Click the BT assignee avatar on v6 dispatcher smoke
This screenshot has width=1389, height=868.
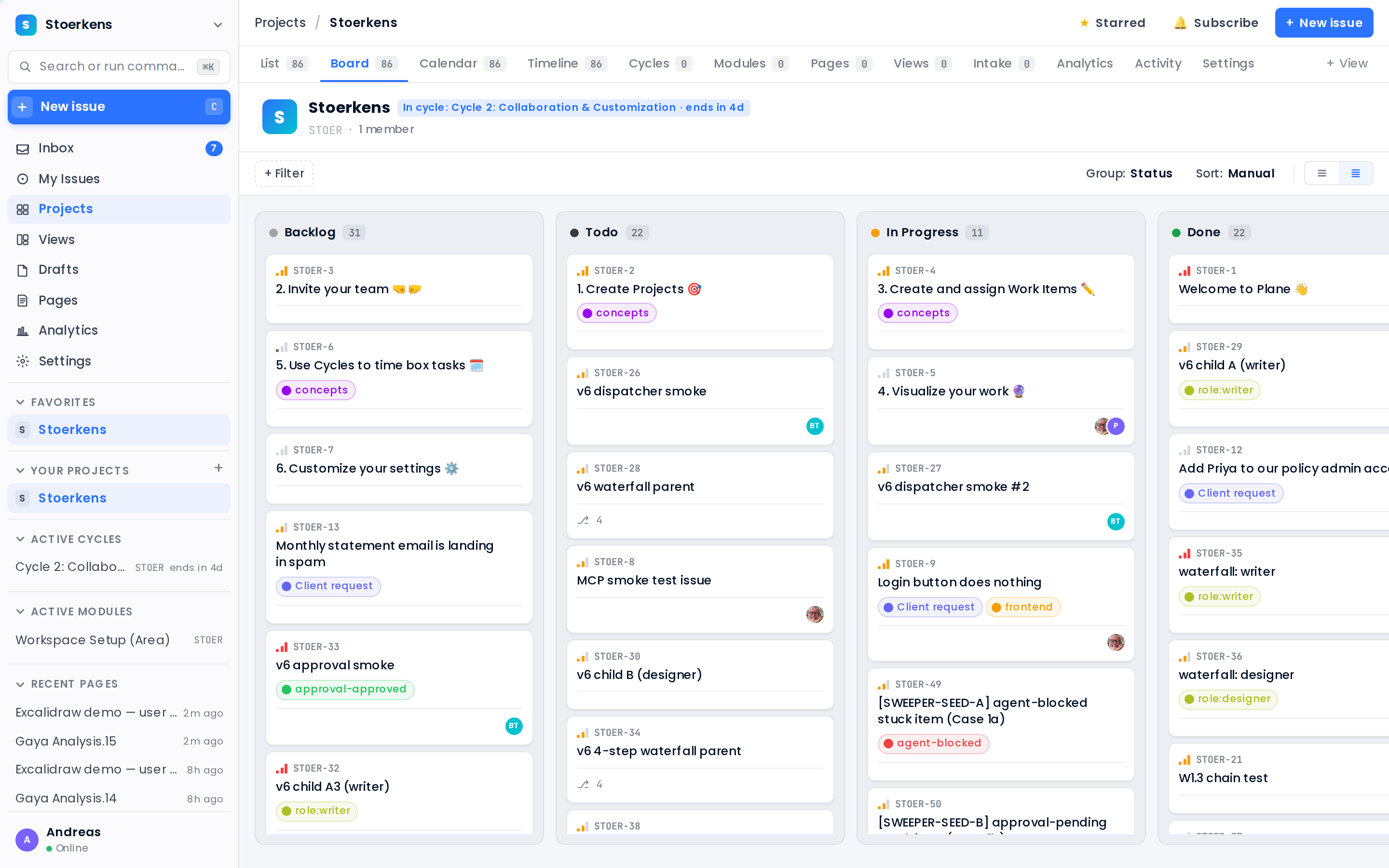pos(815,426)
